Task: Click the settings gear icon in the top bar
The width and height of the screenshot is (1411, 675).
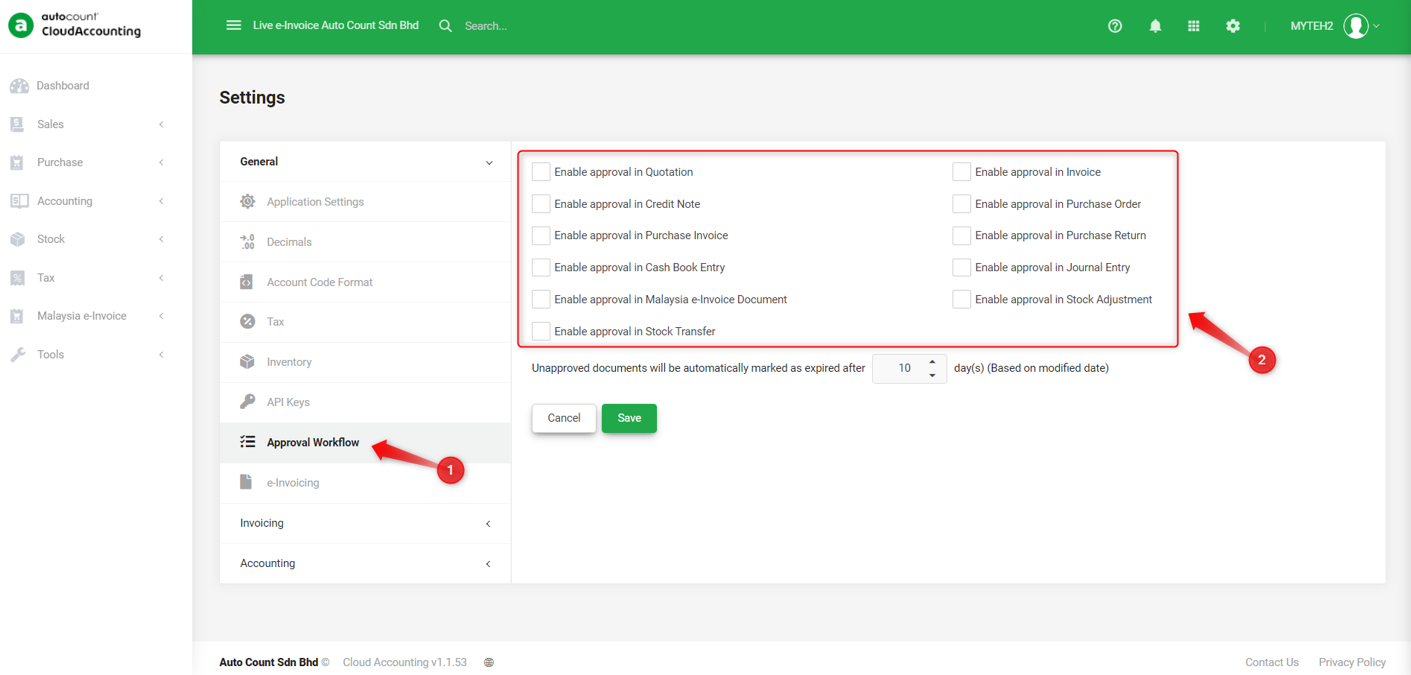Action: [x=1233, y=26]
